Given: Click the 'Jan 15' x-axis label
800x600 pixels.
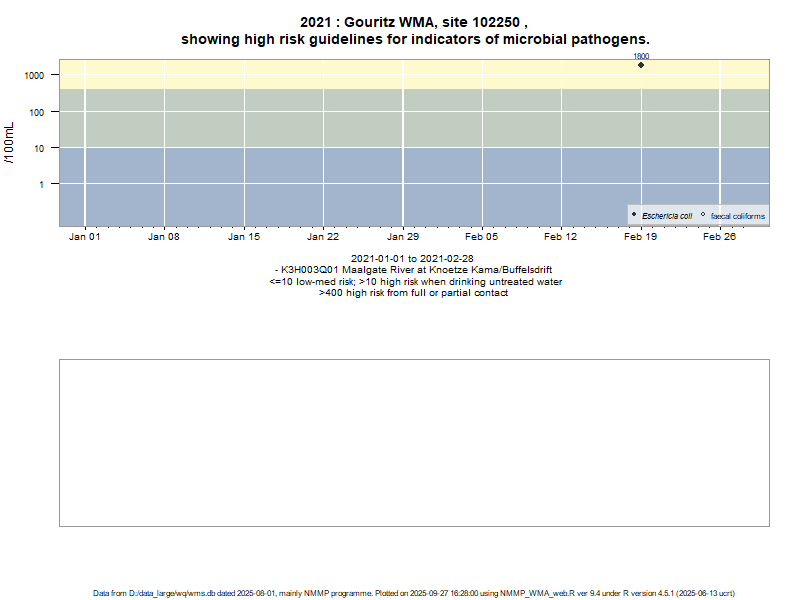Looking at the screenshot, I should pyautogui.click(x=244, y=237).
